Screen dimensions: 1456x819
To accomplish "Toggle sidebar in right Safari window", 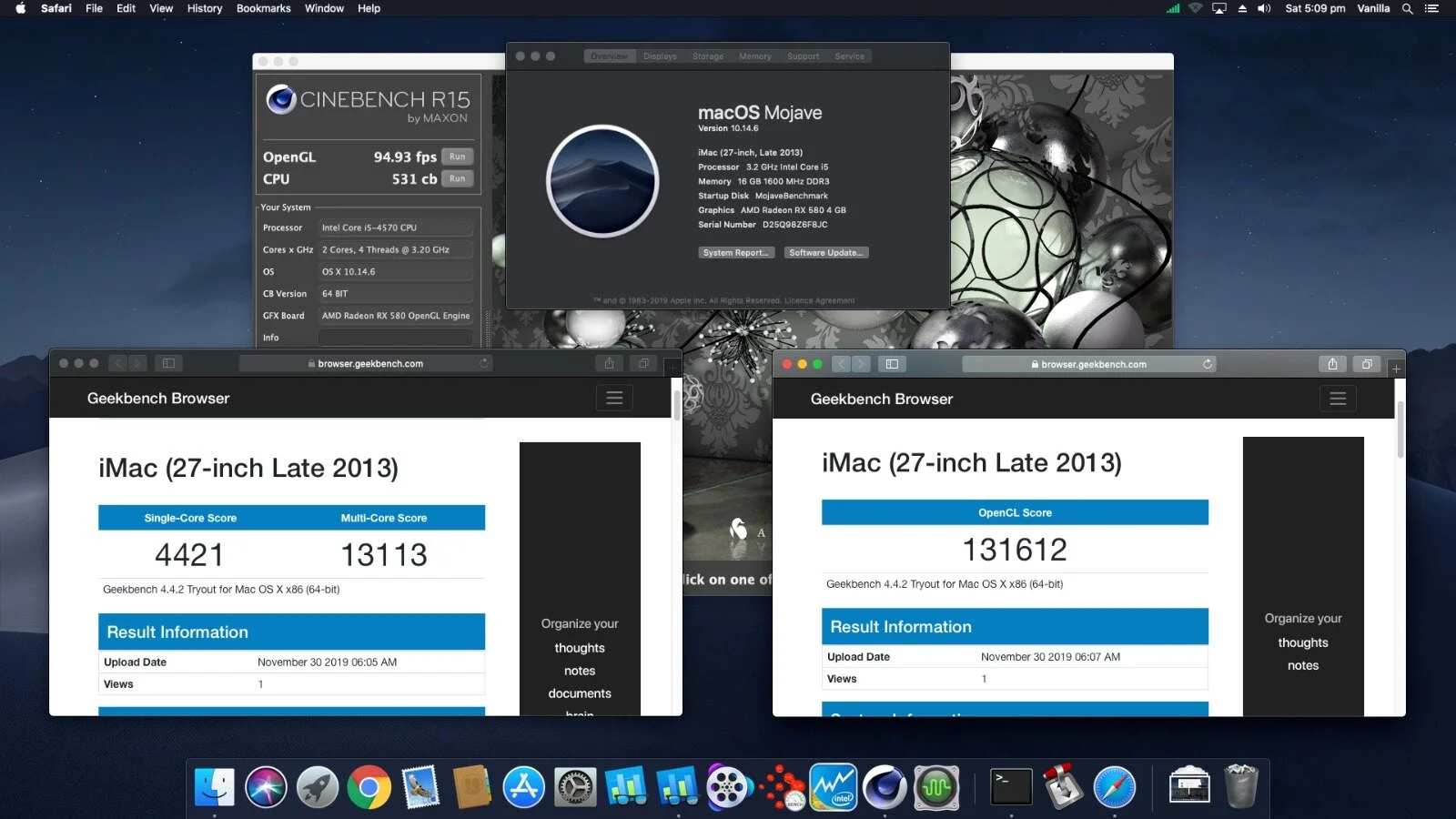I will pyautogui.click(x=892, y=364).
